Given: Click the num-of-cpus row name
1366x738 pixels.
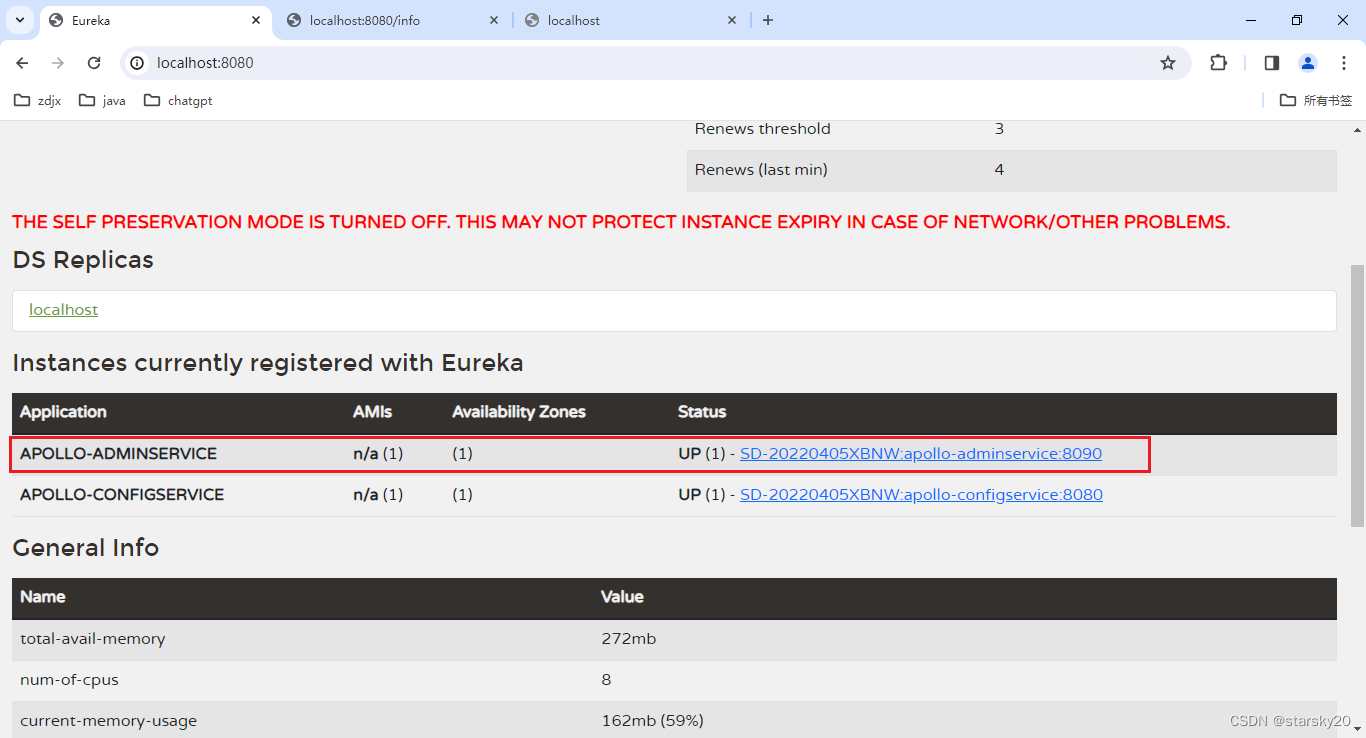Looking at the screenshot, I should (69, 680).
